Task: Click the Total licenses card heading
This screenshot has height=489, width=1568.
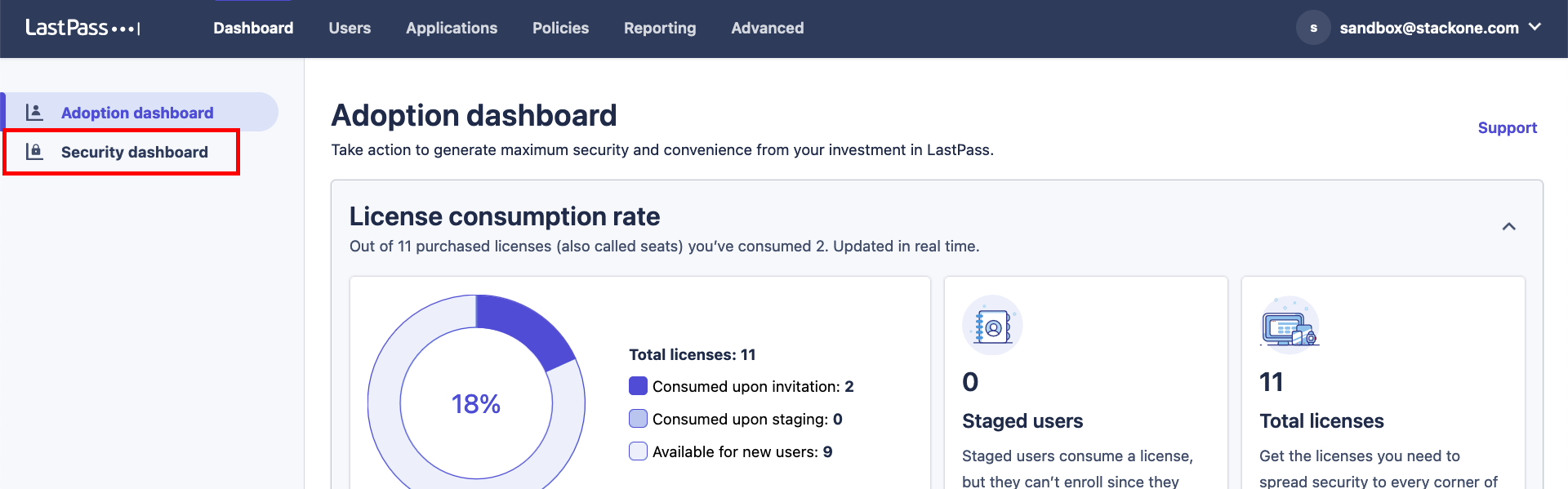Action: pos(1321,420)
